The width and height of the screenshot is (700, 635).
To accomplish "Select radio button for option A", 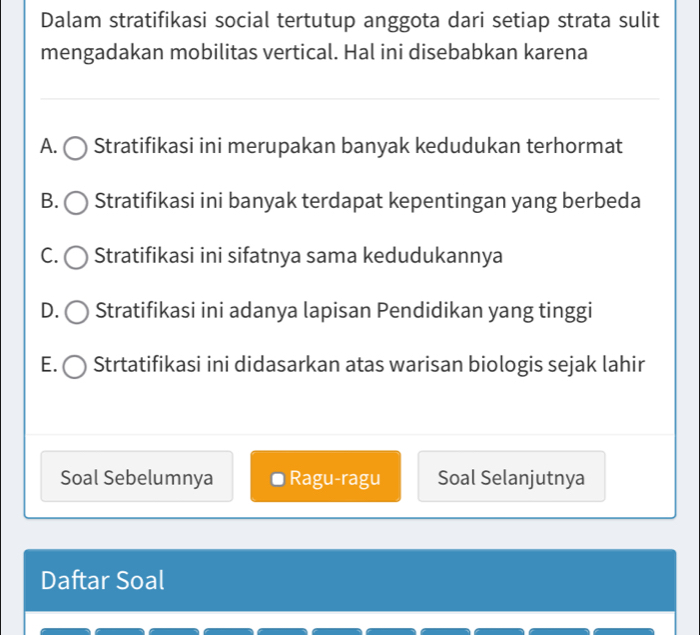I will [76, 148].
